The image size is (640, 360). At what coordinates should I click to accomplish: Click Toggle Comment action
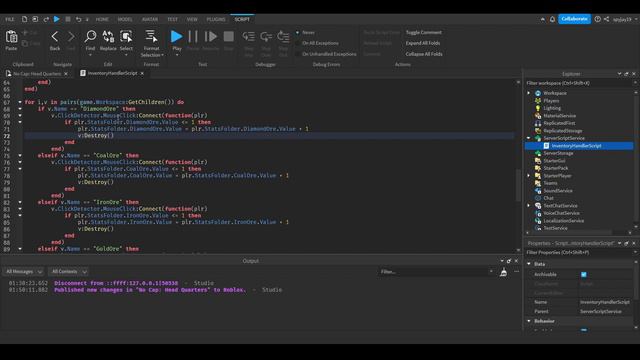click(424, 33)
